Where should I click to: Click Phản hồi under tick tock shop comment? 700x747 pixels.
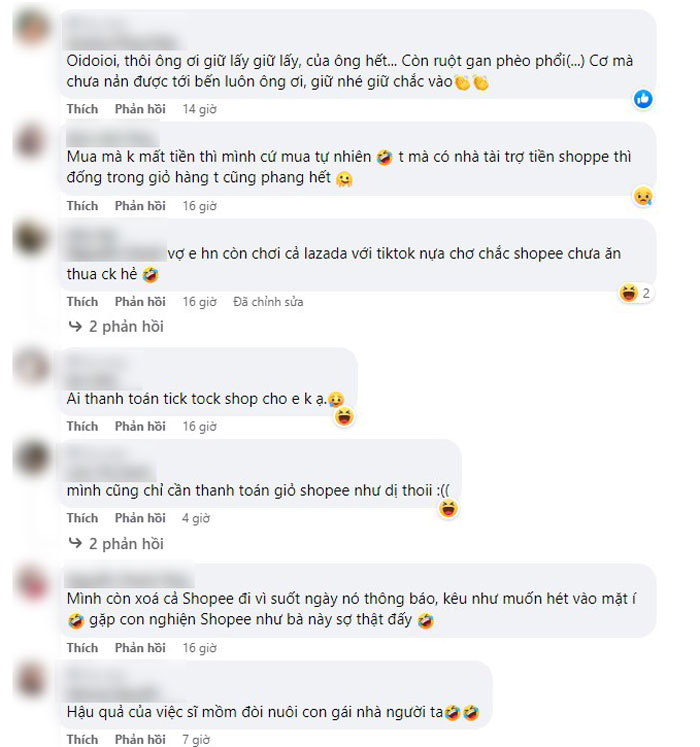[x=140, y=426]
